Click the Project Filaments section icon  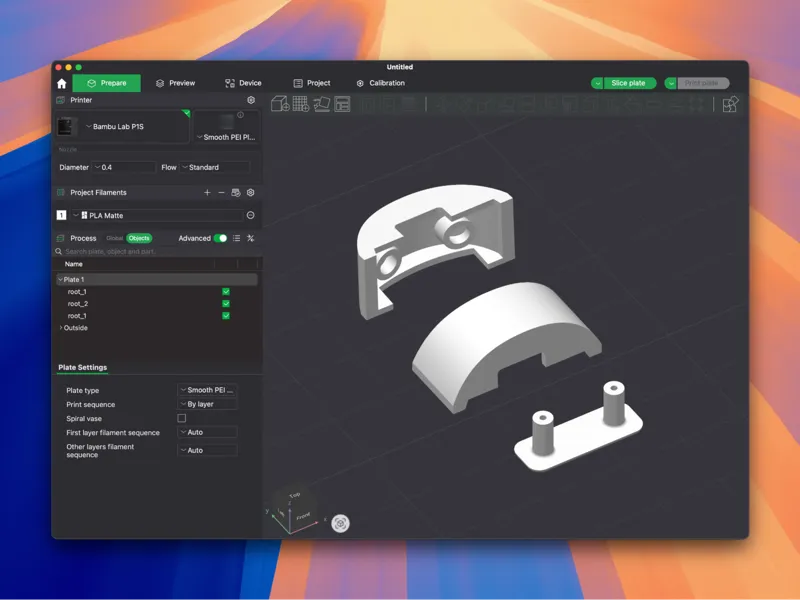click(61, 192)
